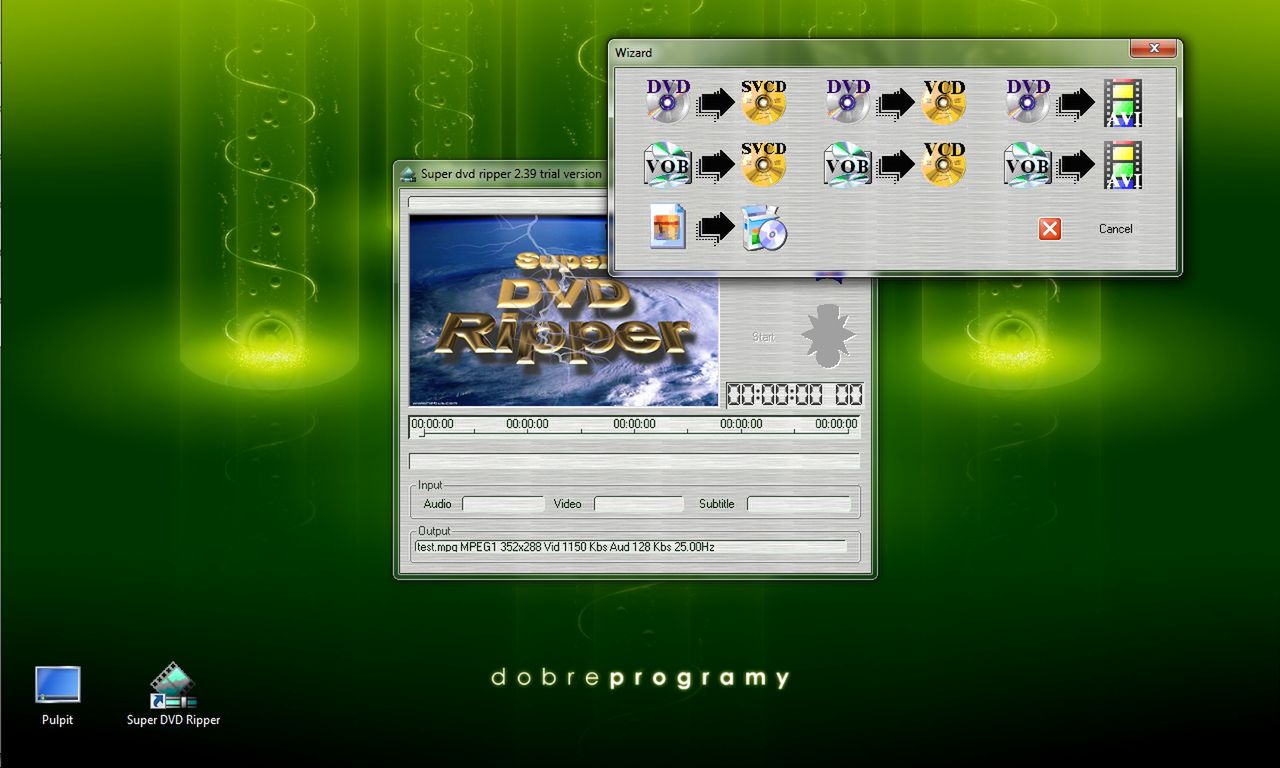Select the VCD gold disc in the DVD-to-VCD option
The image size is (1280, 768).
[944, 101]
